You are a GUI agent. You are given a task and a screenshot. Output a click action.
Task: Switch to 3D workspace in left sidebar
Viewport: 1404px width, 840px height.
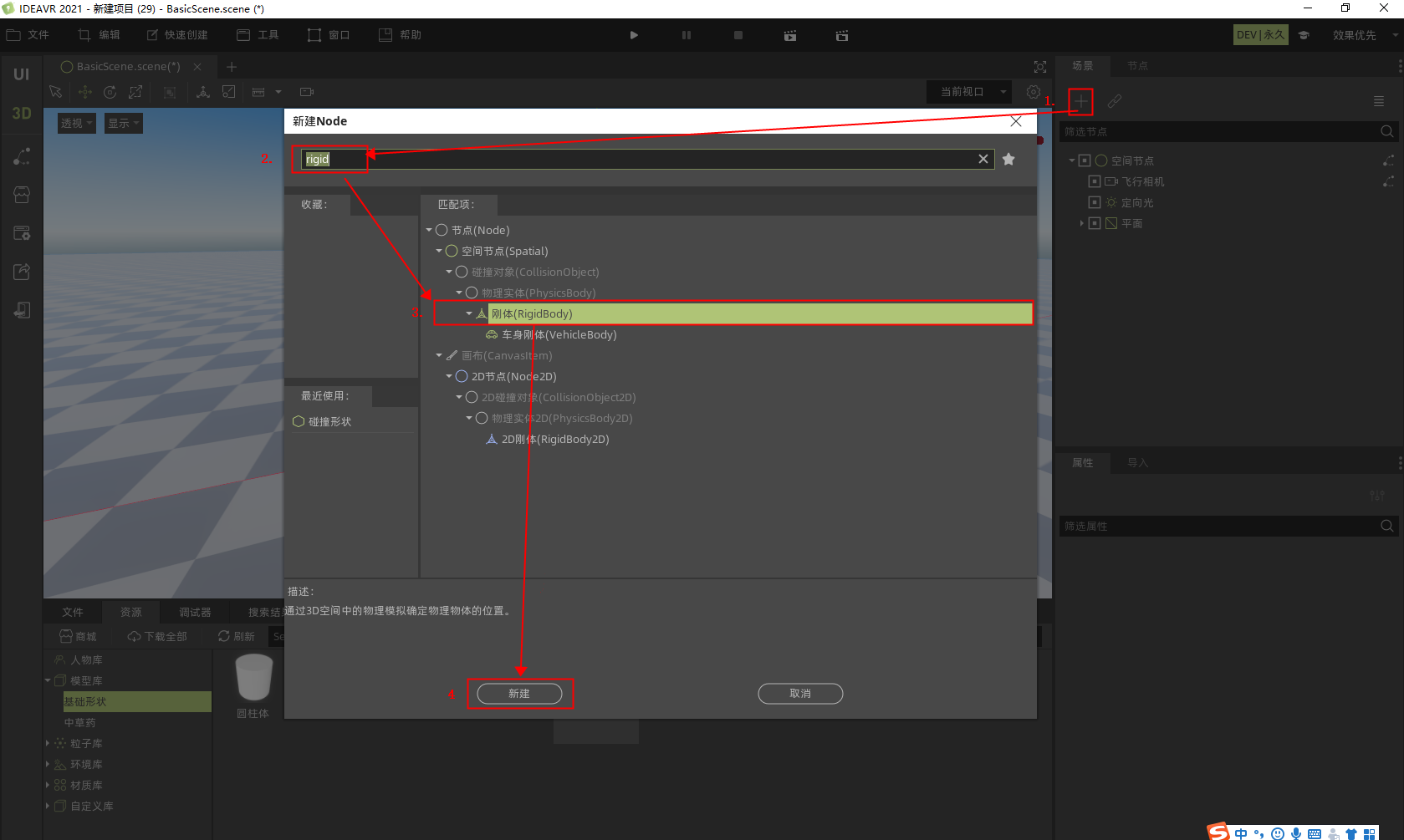[22, 113]
